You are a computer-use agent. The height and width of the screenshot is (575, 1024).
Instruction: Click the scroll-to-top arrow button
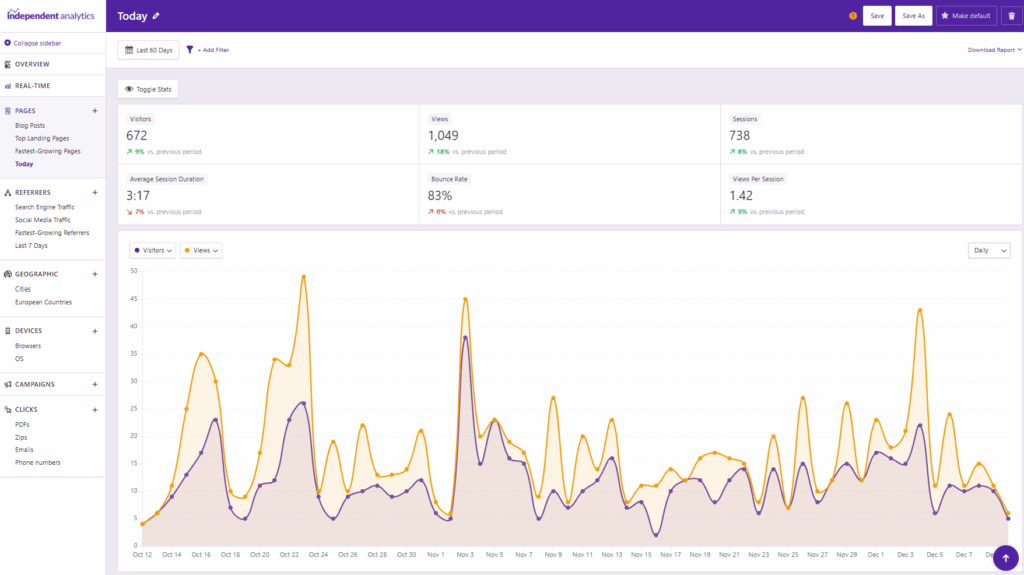pos(1005,558)
